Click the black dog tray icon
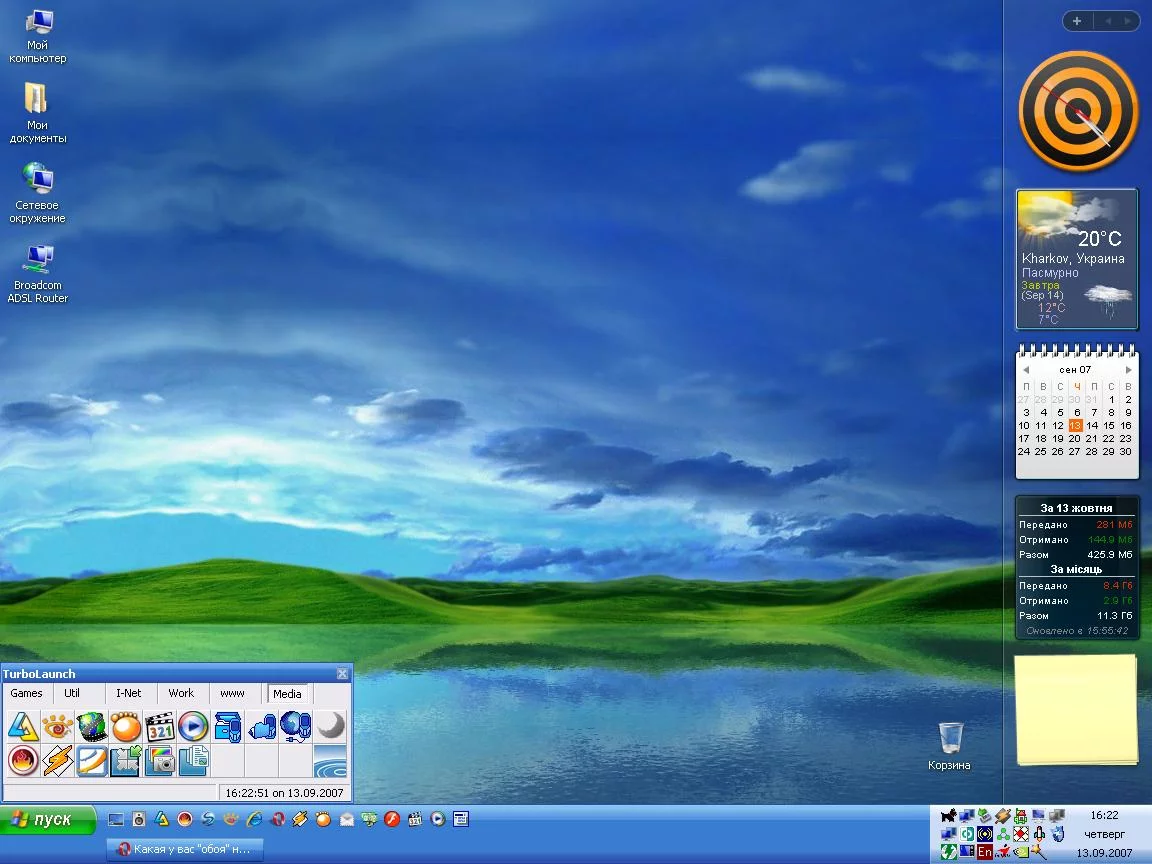This screenshot has width=1152, height=864. click(x=948, y=816)
